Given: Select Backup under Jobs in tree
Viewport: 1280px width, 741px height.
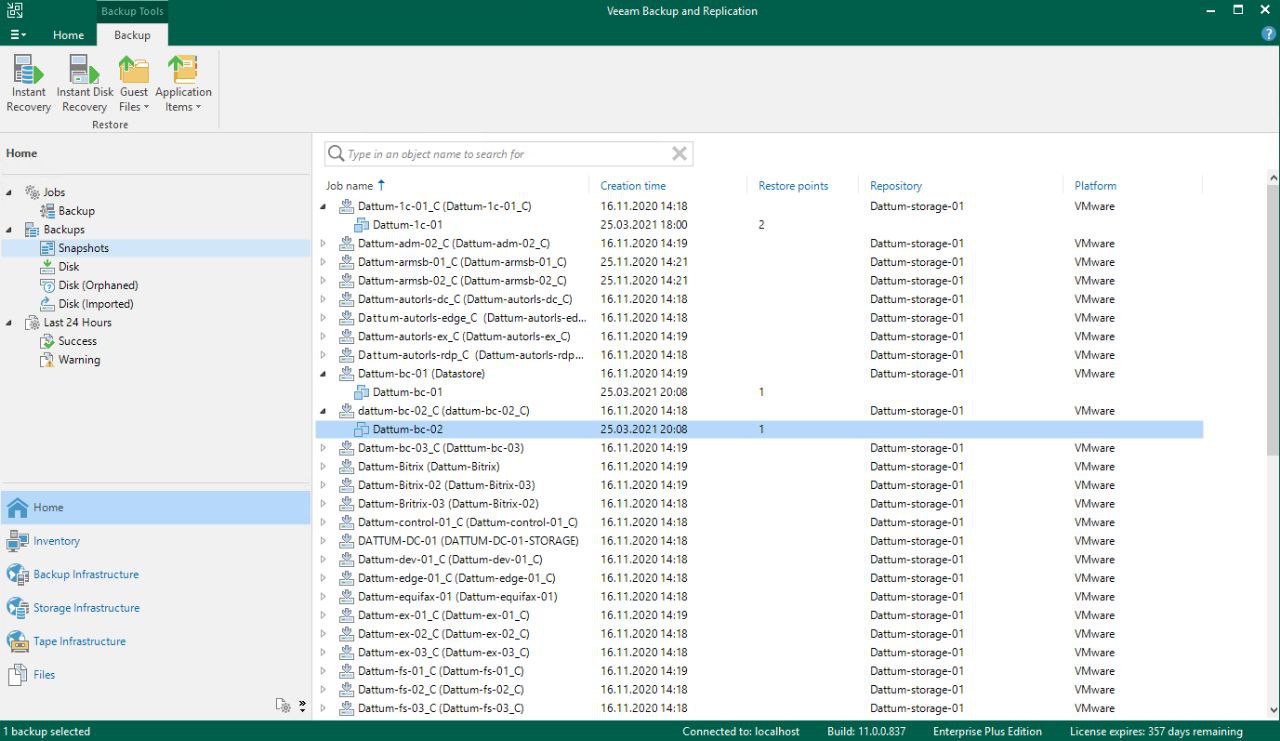Looking at the screenshot, I should (x=76, y=211).
